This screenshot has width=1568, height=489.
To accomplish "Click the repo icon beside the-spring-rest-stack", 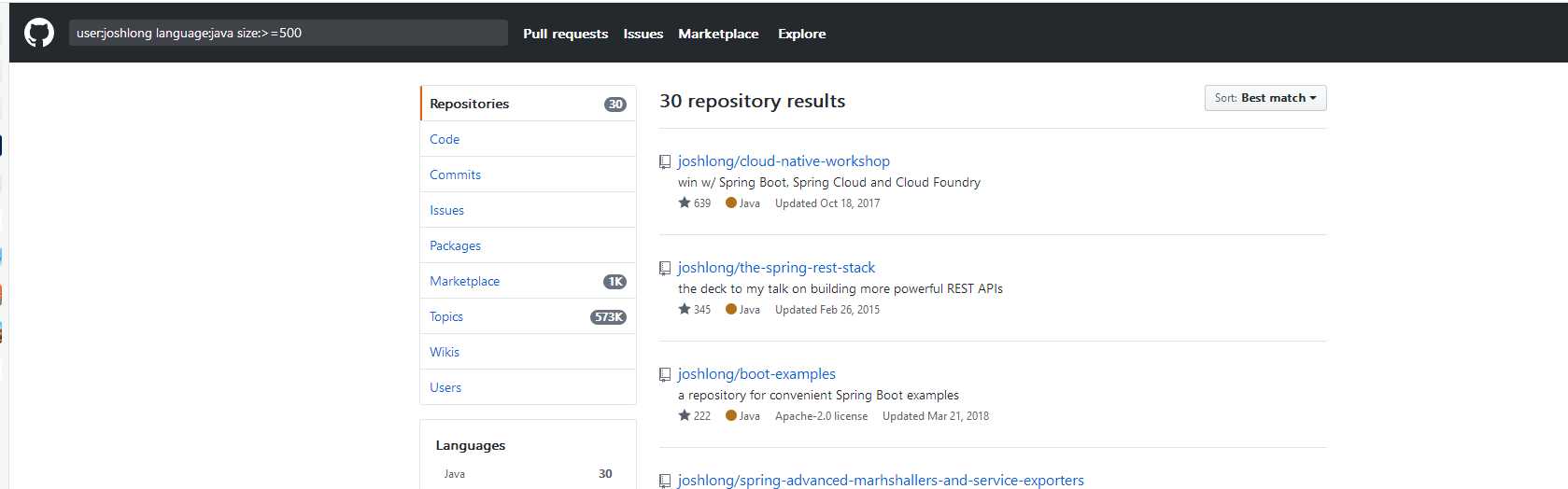I will tap(665, 269).
